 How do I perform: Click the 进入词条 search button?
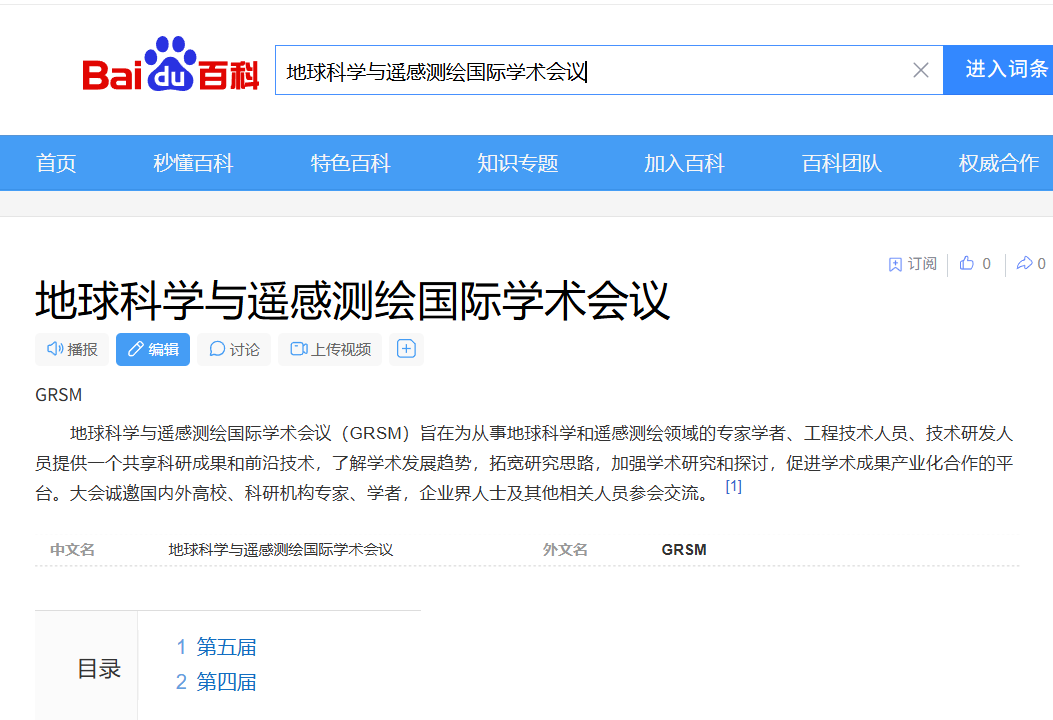coord(999,70)
